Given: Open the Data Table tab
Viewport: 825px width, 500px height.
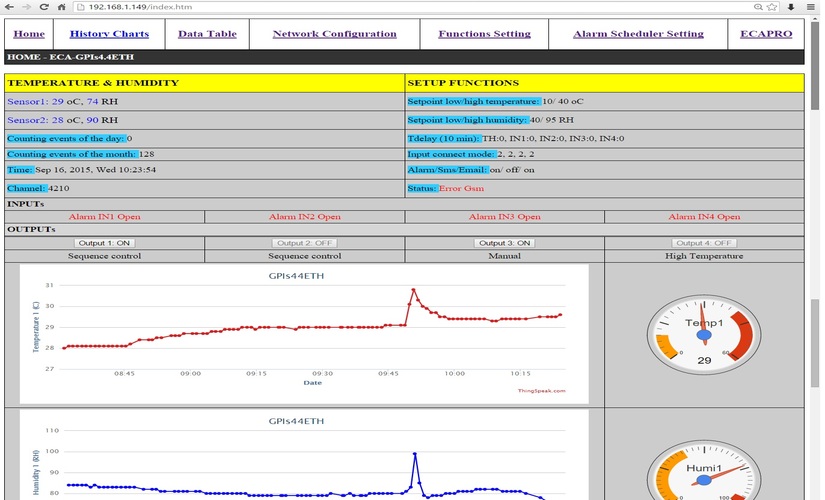Looking at the screenshot, I should tap(207, 34).
